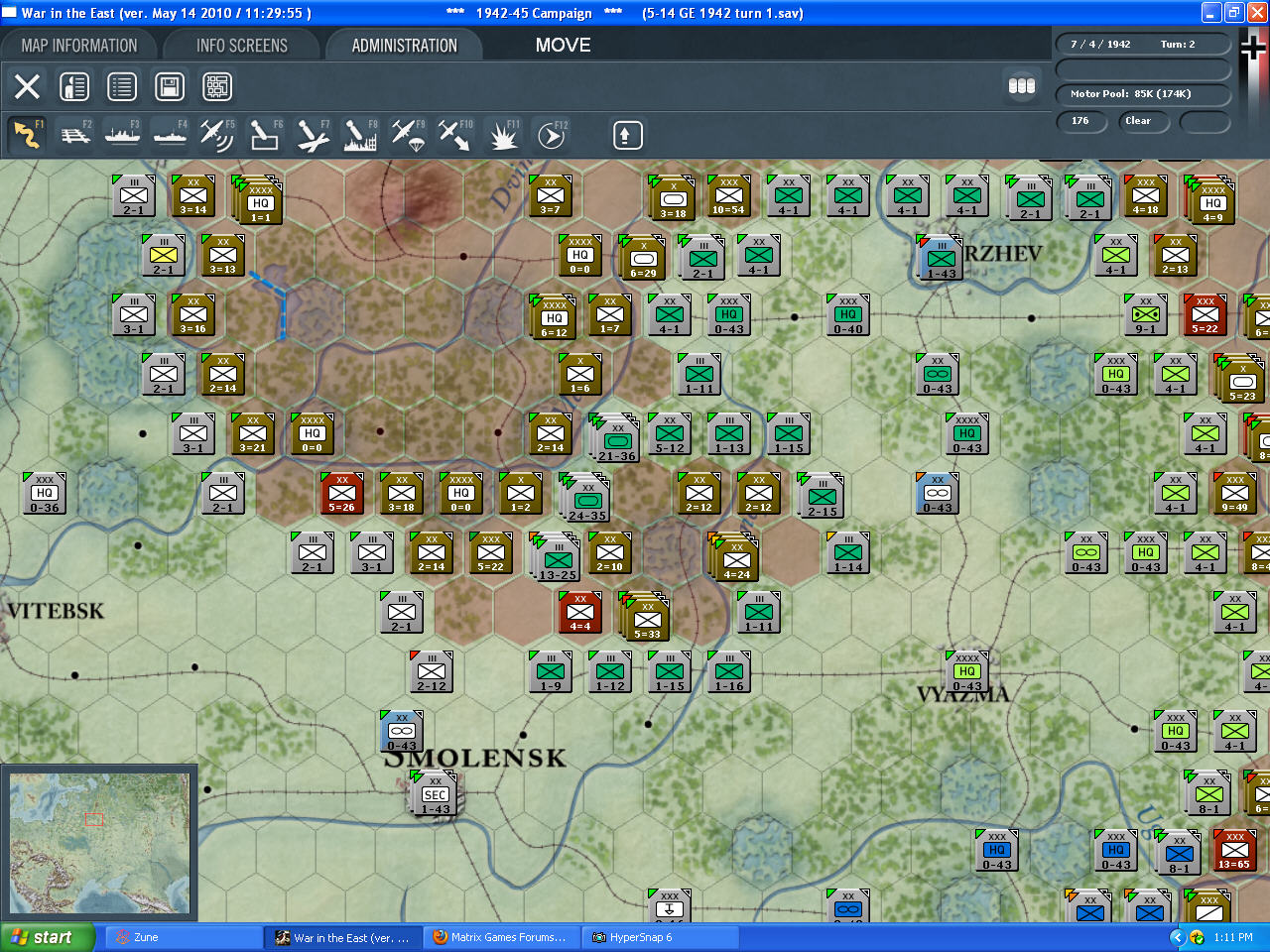The height and width of the screenshot is (952, 1270).
Task: Select the 3=16 division counter
Action: click(192, 314)
